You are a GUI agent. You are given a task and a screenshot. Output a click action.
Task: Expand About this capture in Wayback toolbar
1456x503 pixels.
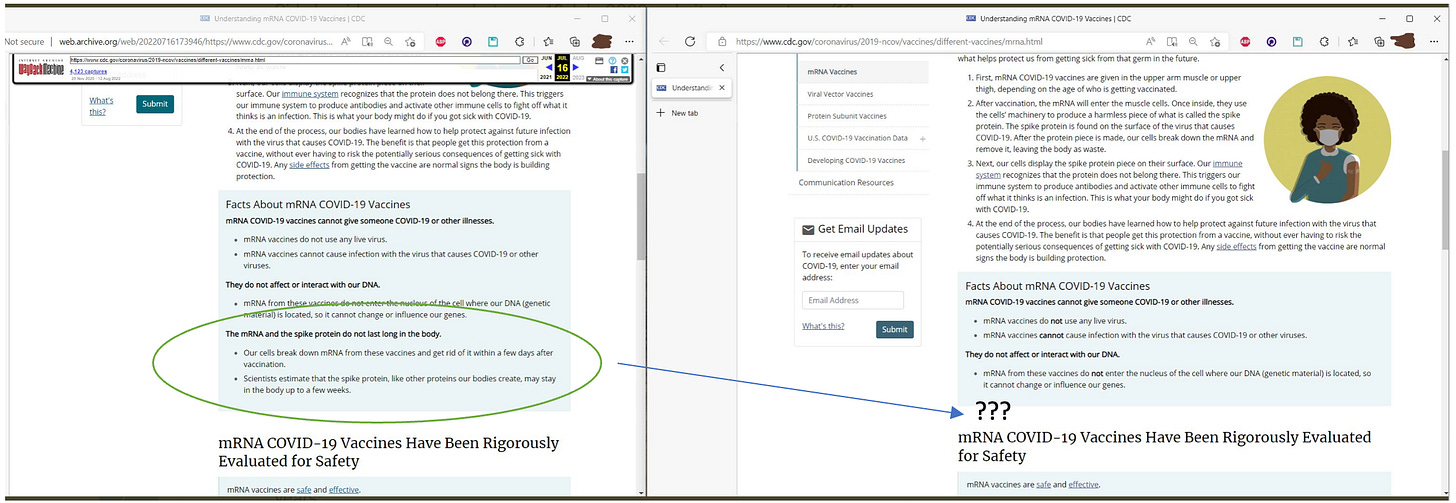tap(610, 79)
